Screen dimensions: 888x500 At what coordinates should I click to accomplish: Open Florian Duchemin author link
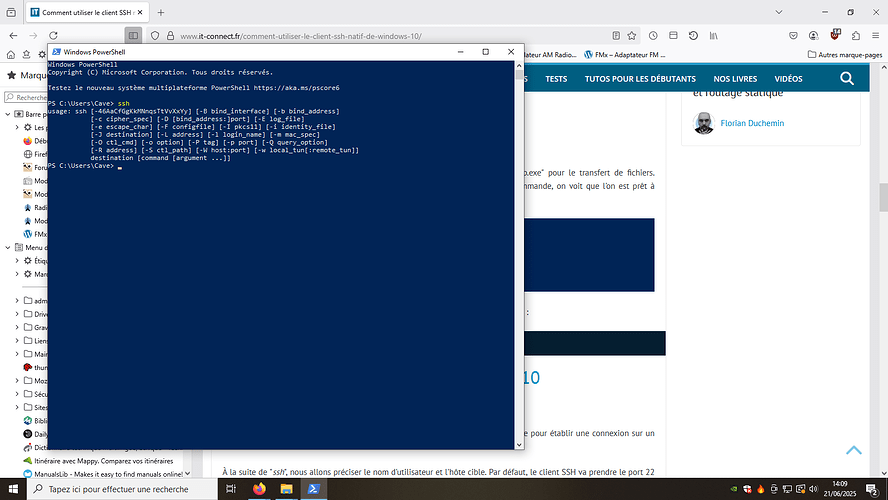[x=752, y=123]
